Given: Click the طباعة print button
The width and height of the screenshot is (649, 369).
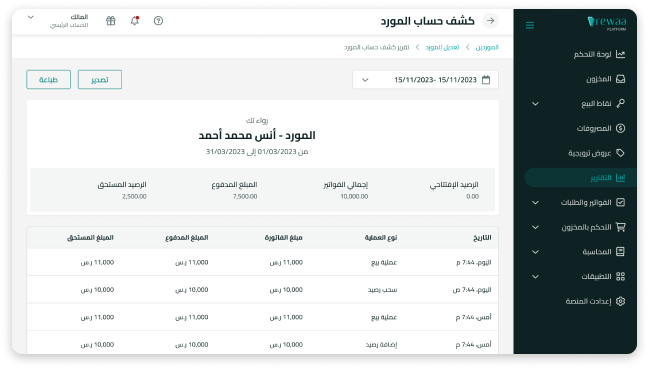Looking at the screenshot, I should click(48, 79).
